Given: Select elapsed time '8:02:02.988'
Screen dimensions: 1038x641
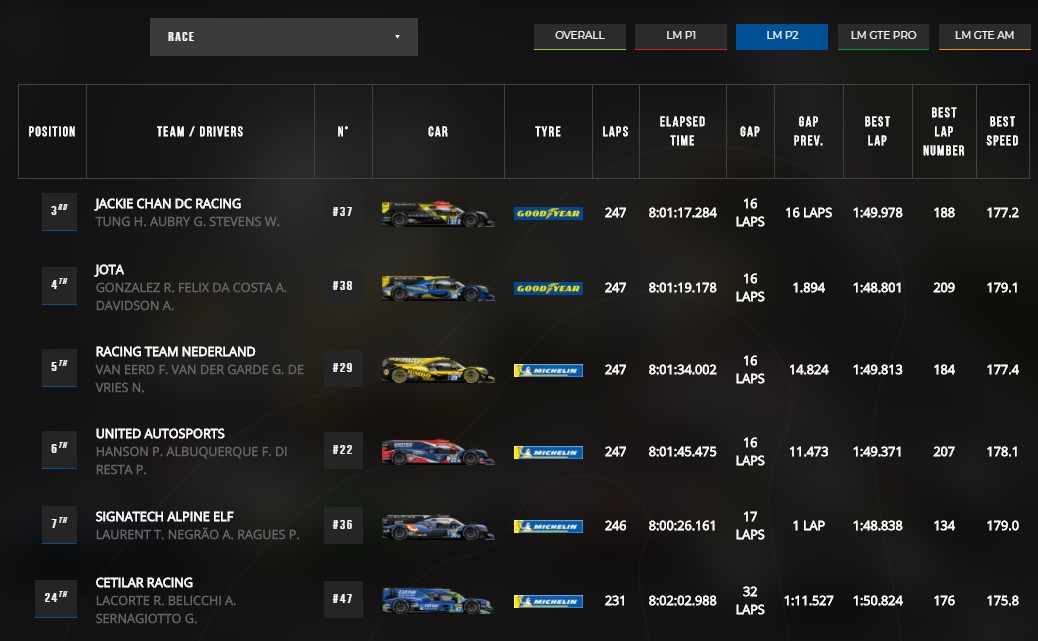Looking at the screenshot, I should [683, 601].
